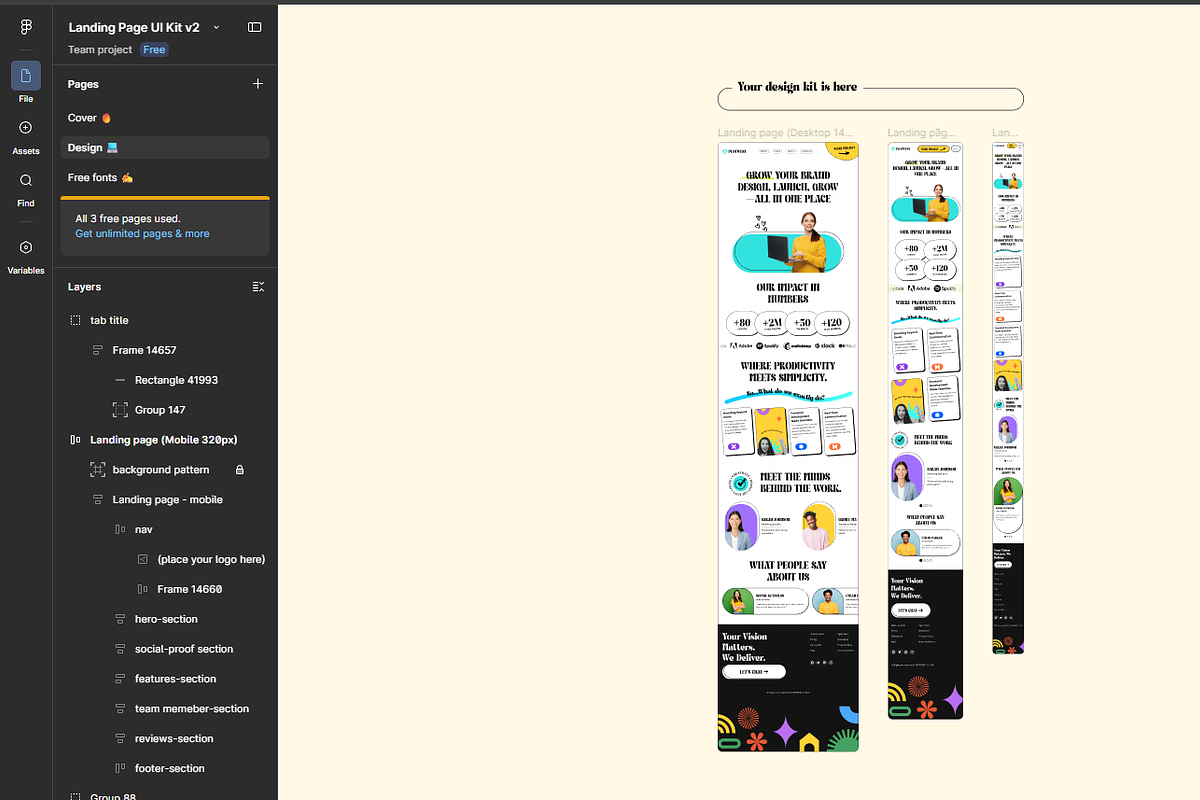Click the Frame 14660 layer icon
This screenshot has width=1200, height=800.
click(142, 589)
